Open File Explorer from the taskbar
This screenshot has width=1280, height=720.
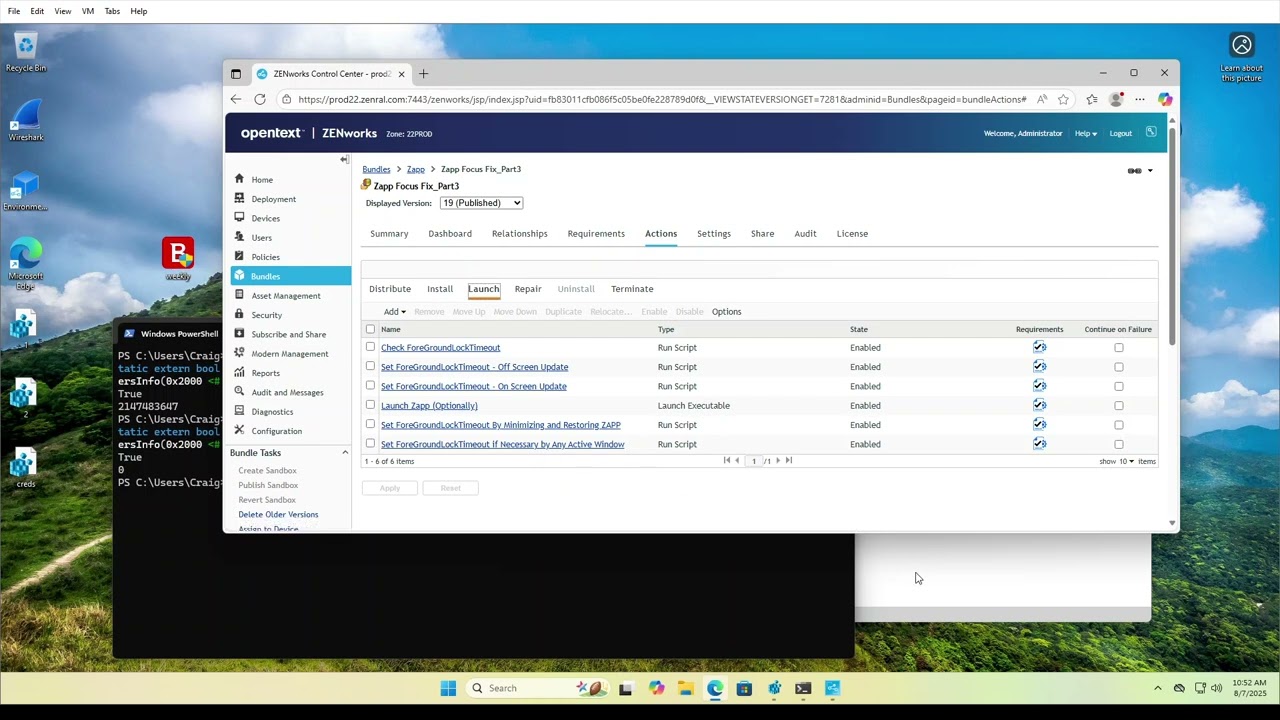[685, 688]
